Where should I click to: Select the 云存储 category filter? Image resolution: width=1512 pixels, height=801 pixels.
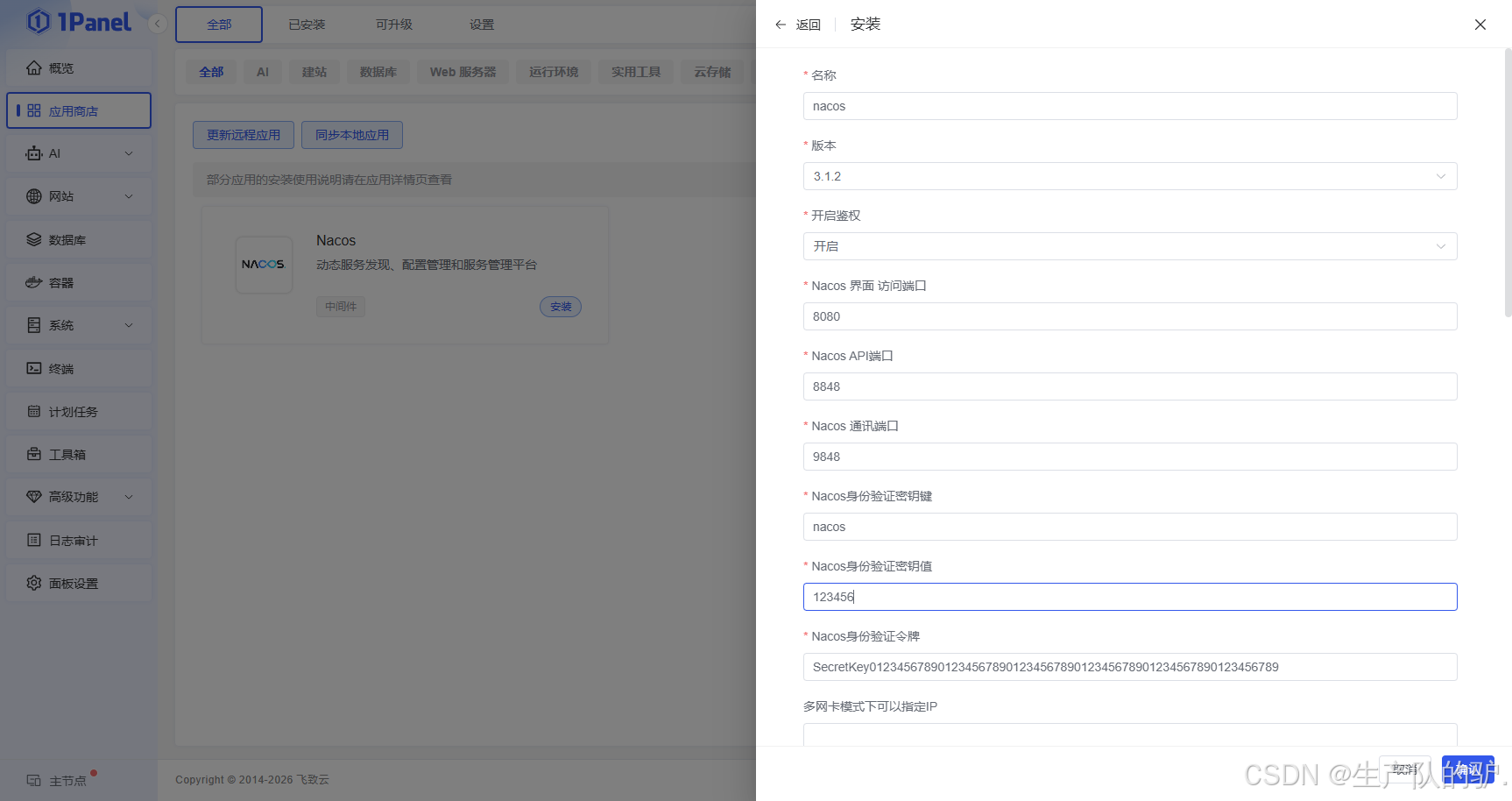pyautogui.click(x=712, y=72)
